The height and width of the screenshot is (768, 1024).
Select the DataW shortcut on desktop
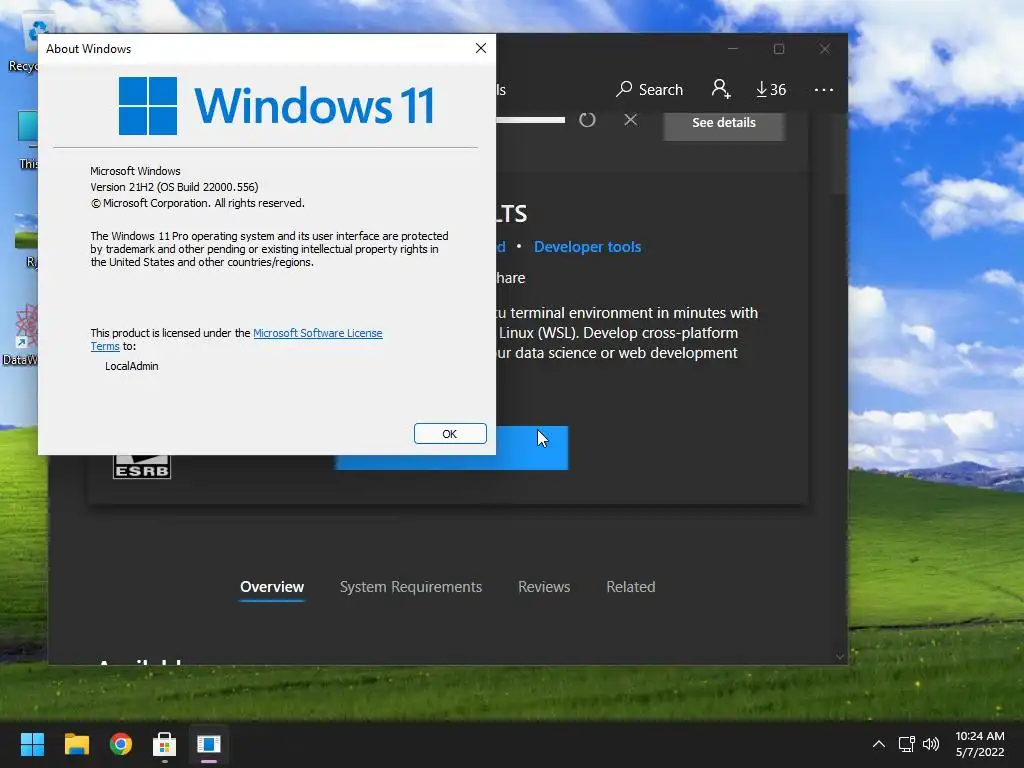(x=21, y=334)
